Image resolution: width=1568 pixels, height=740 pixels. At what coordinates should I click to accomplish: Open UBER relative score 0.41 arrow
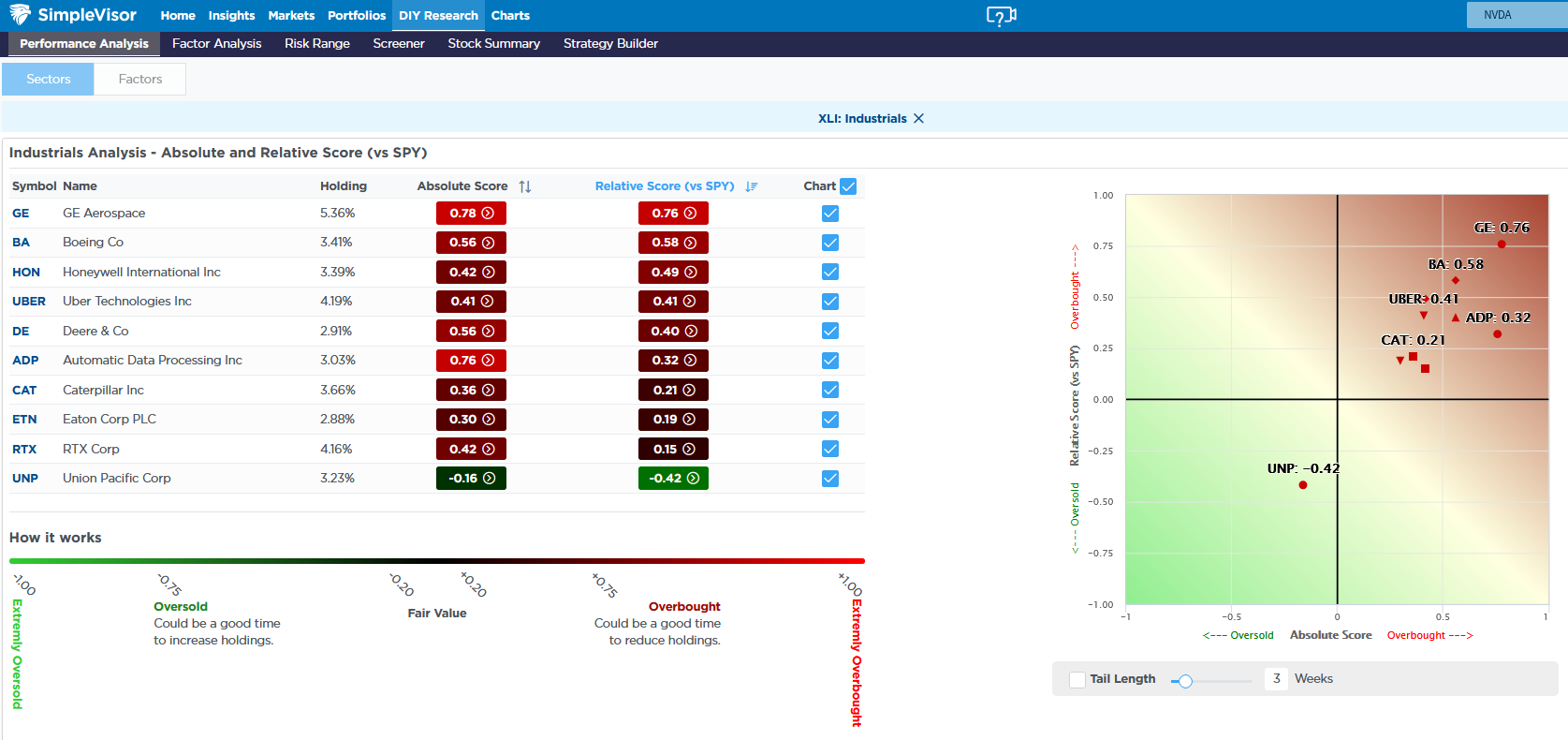coord(689,302)
